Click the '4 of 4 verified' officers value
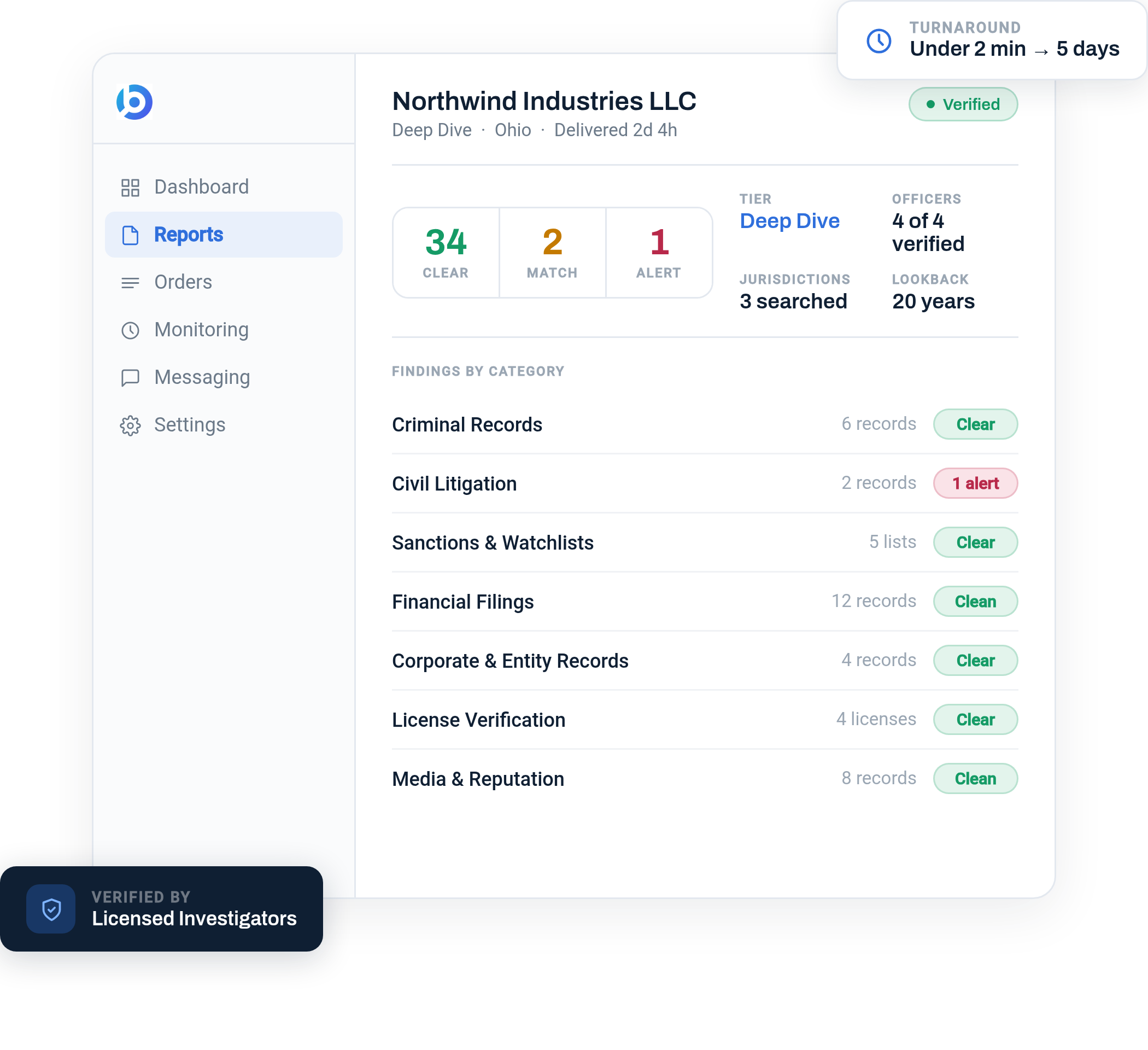This screenshot has height=1050, width=1148. pyautogui.click(x=928, y=232)
